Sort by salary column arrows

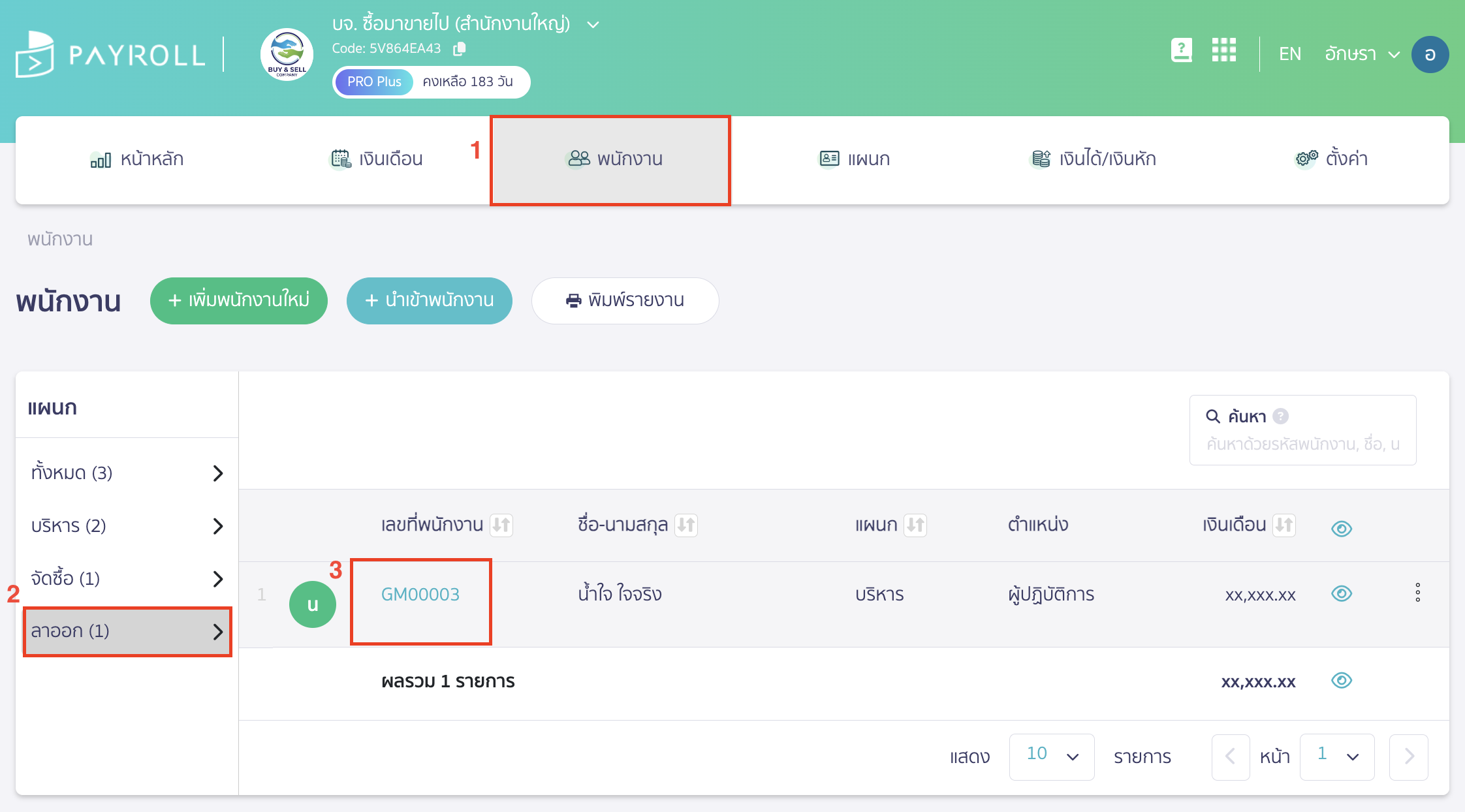coord(1284,525)
